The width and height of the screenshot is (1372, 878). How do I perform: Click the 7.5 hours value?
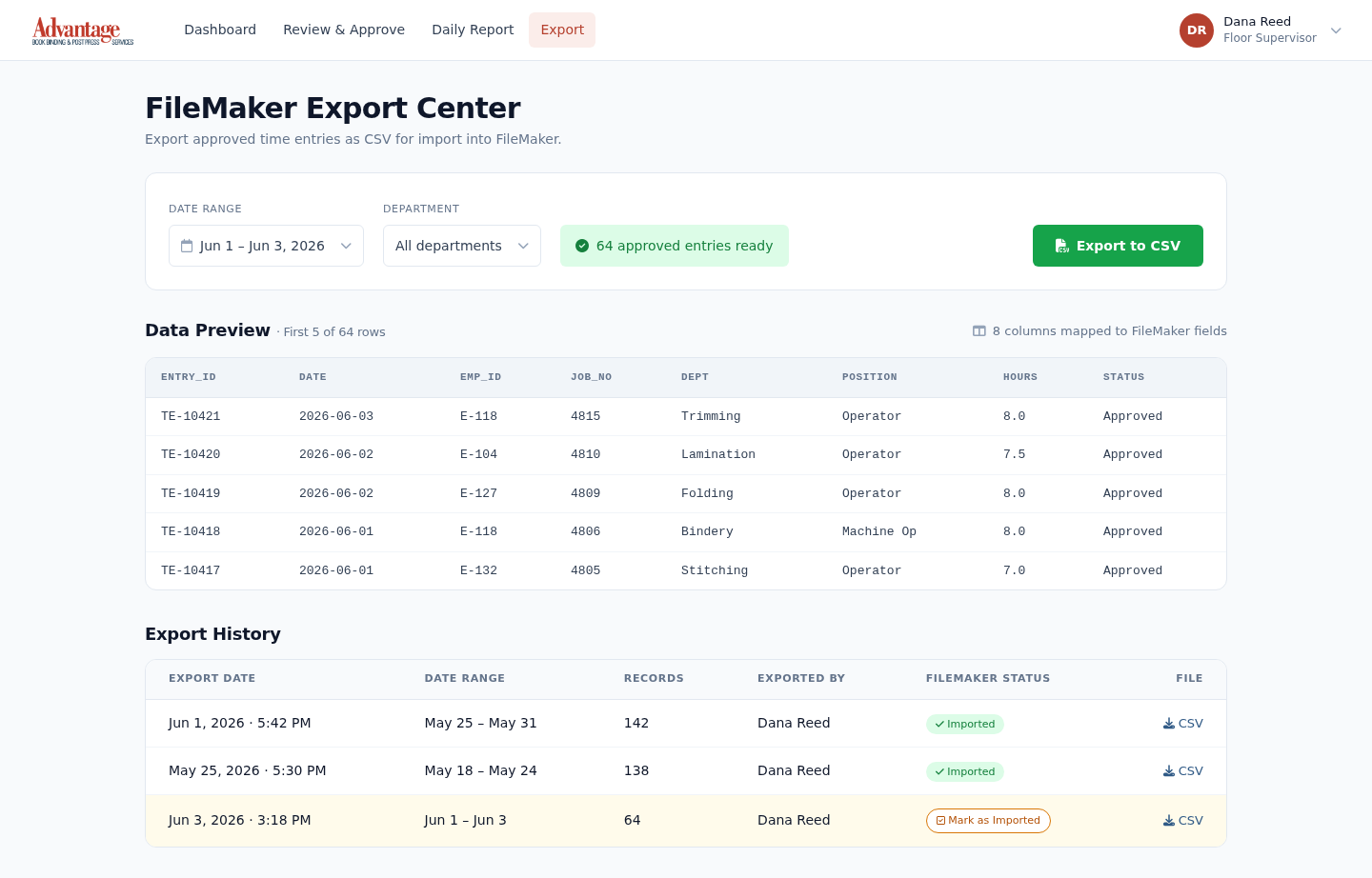point(1014,454)
